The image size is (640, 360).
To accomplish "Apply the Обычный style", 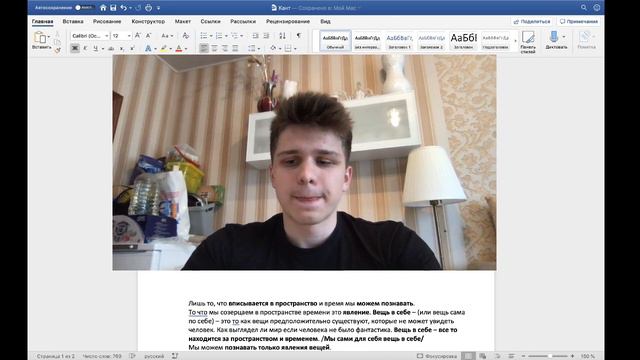I will [335, 40].
